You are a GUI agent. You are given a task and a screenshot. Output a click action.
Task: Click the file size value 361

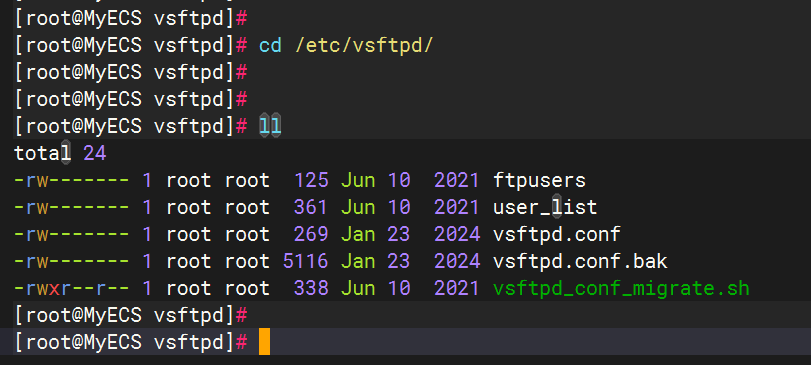coord(311,207)
